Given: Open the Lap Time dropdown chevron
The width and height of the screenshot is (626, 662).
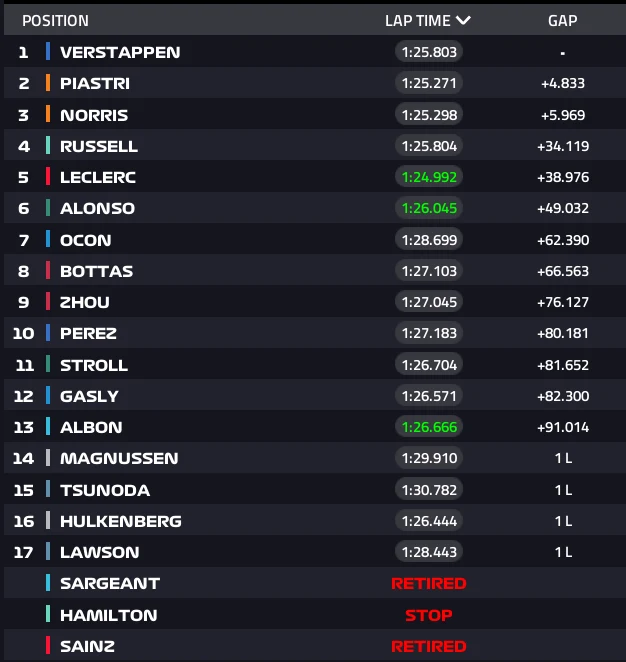Looking at the screenshot, I should [462, 20].
